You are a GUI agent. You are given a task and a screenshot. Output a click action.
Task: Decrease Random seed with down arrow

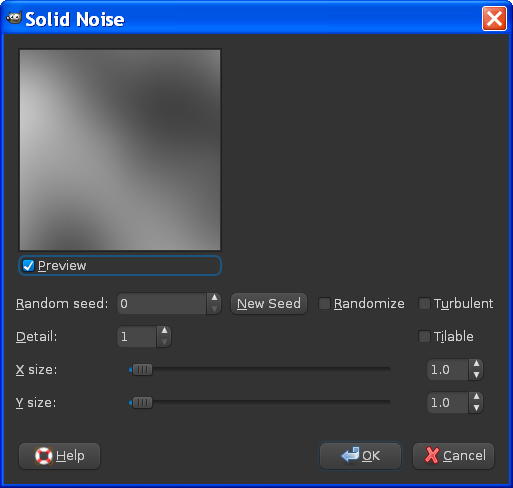coord(214,309)
